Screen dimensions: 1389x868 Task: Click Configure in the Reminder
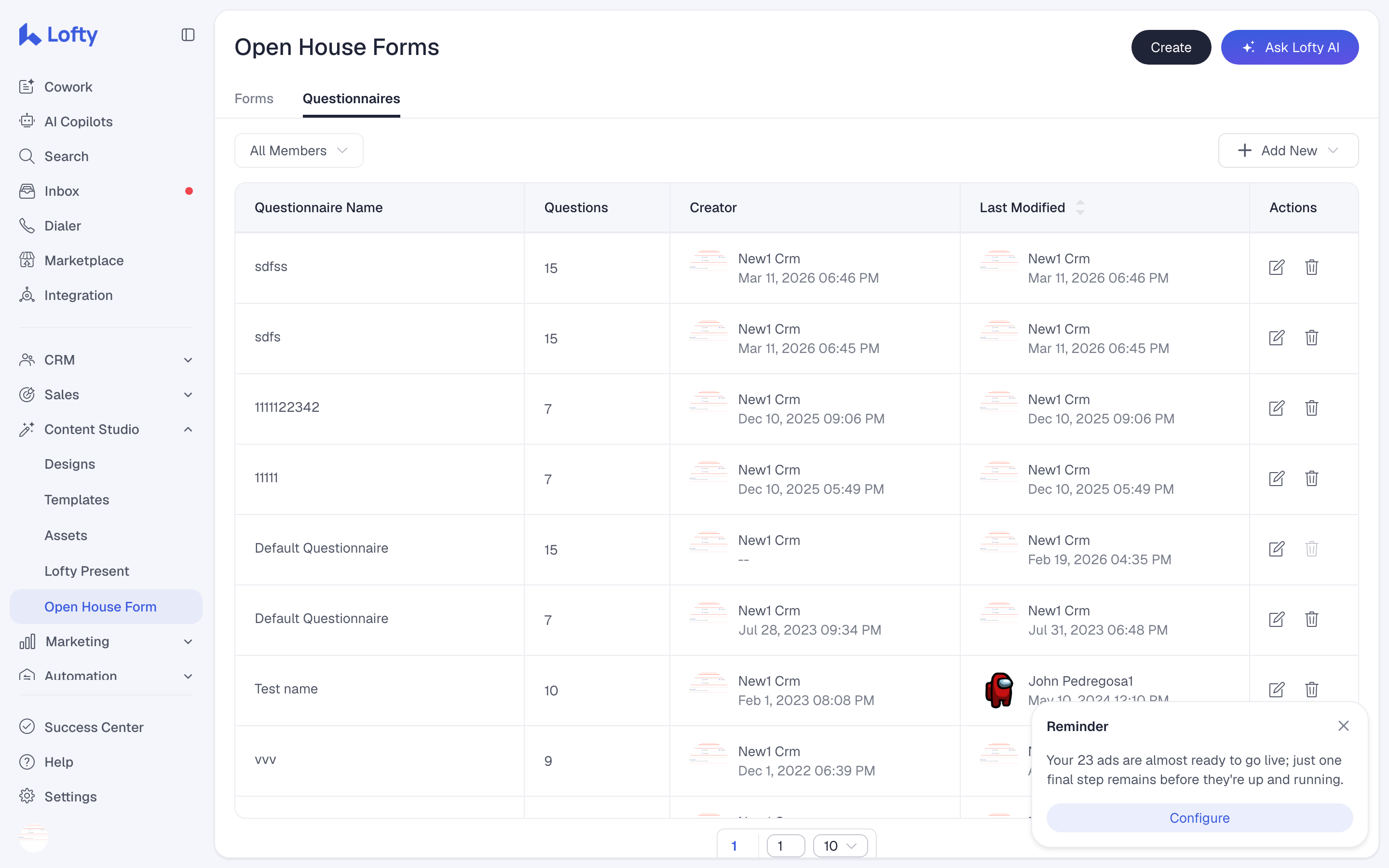coord(1199,817)
